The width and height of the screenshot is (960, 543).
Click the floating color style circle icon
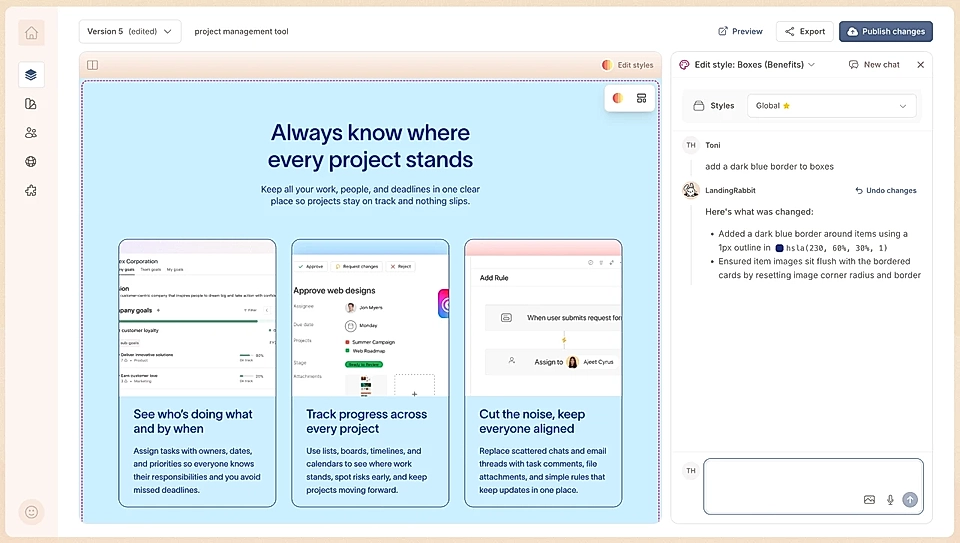pos(618,98)
